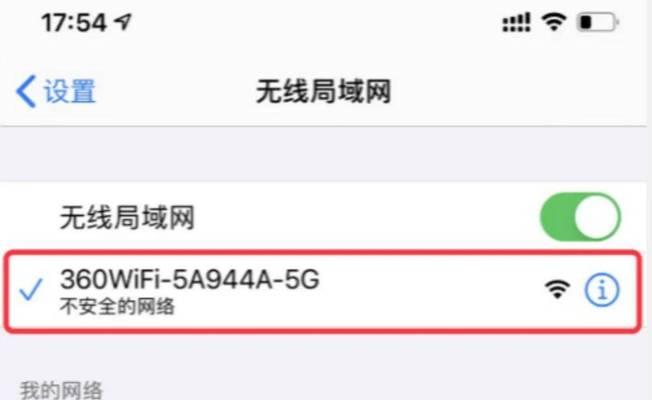Go back to 设置
The width and height of the screenshot is (652, 400).
point(56,91)
